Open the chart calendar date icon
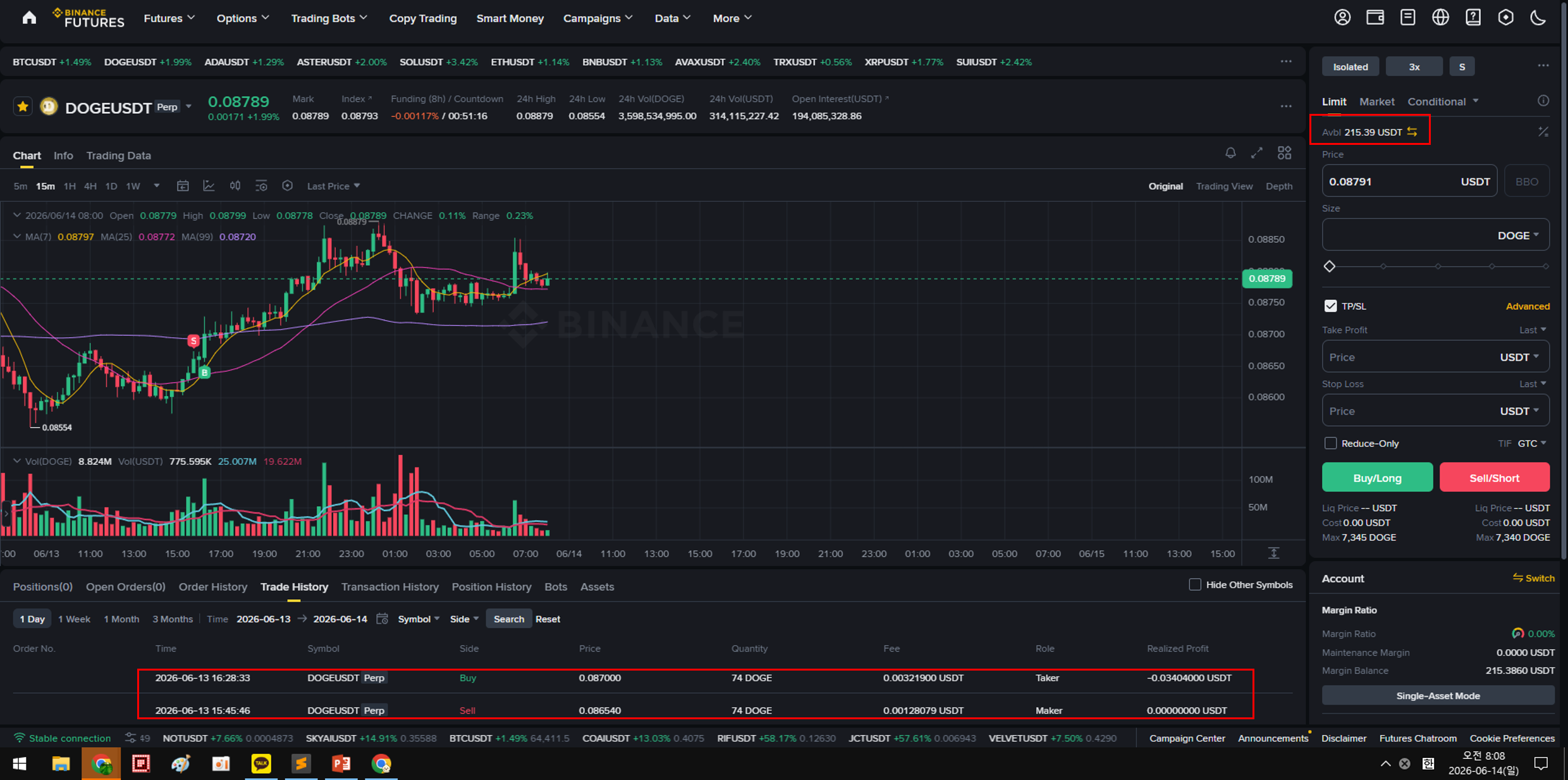Viewport: 1568px width, 780px height. 183,186
